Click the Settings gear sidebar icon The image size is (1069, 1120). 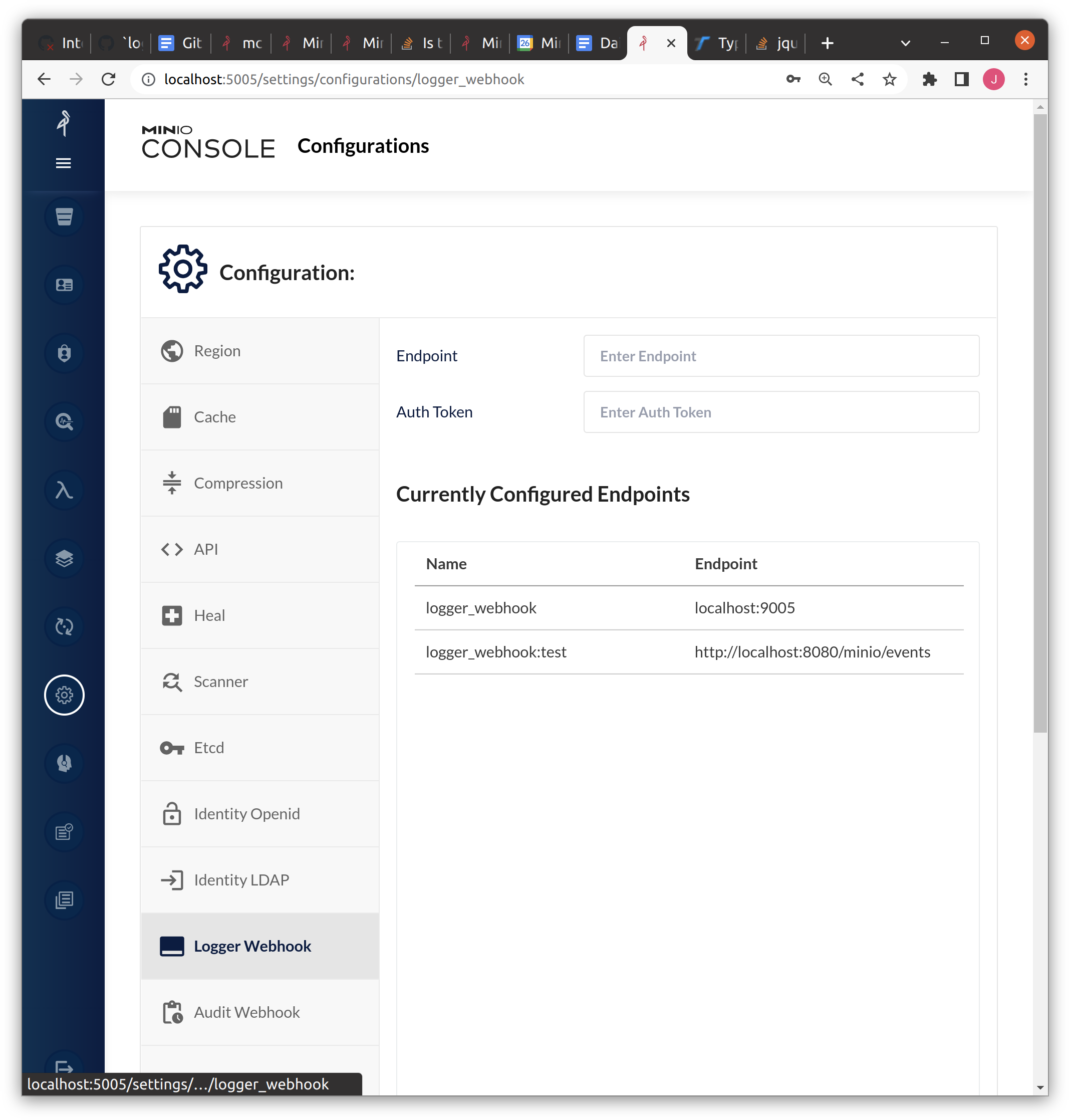click(x=64, y=695)
